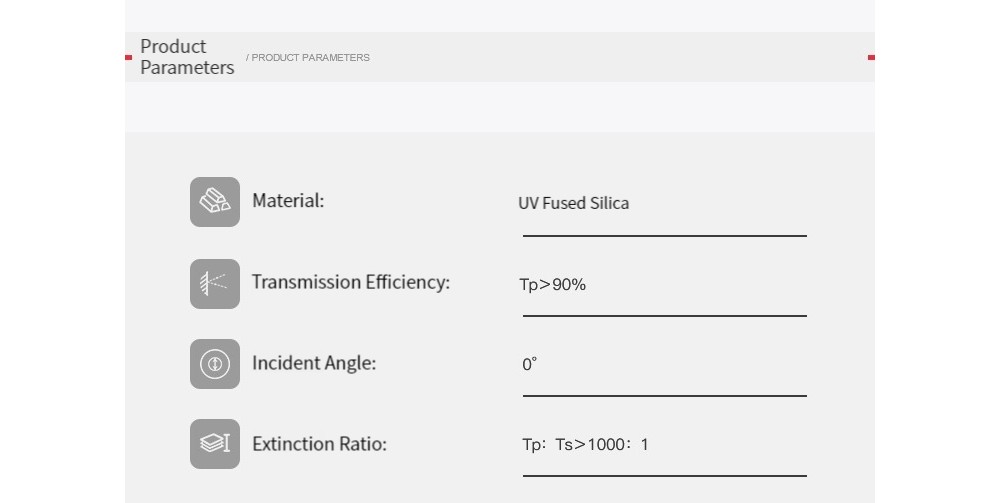Image resolution: width=1000 pixels, height=503 pixels.
Task: Select the Incident Angle circular icon
Action: click(x=215, y=364)
